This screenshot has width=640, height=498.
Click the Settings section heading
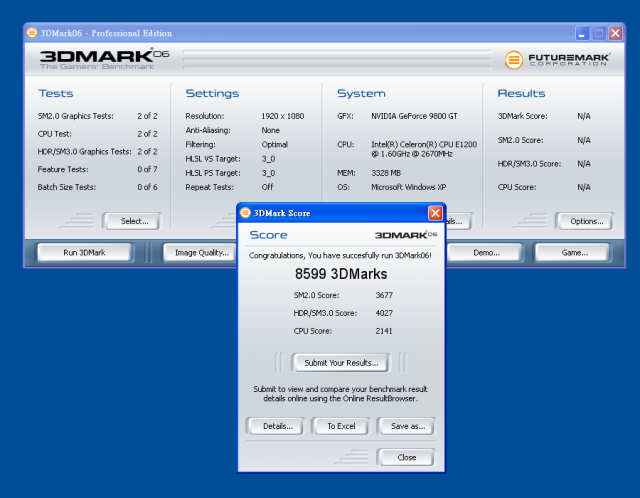[x=212, y=93]
